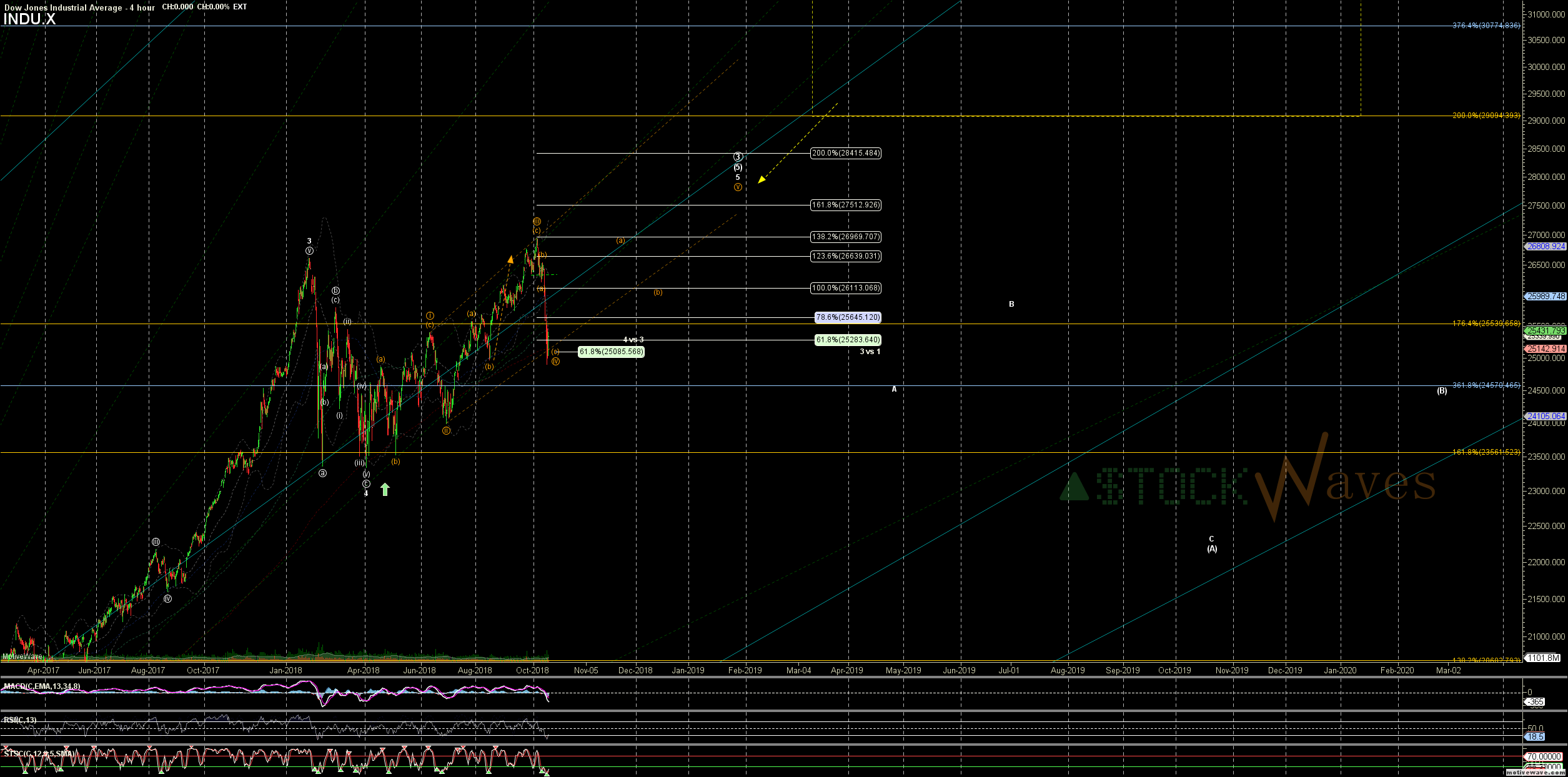Select the projected (B) wave label
Screen dimensions: 1568x777
[x=1442, y=391]
